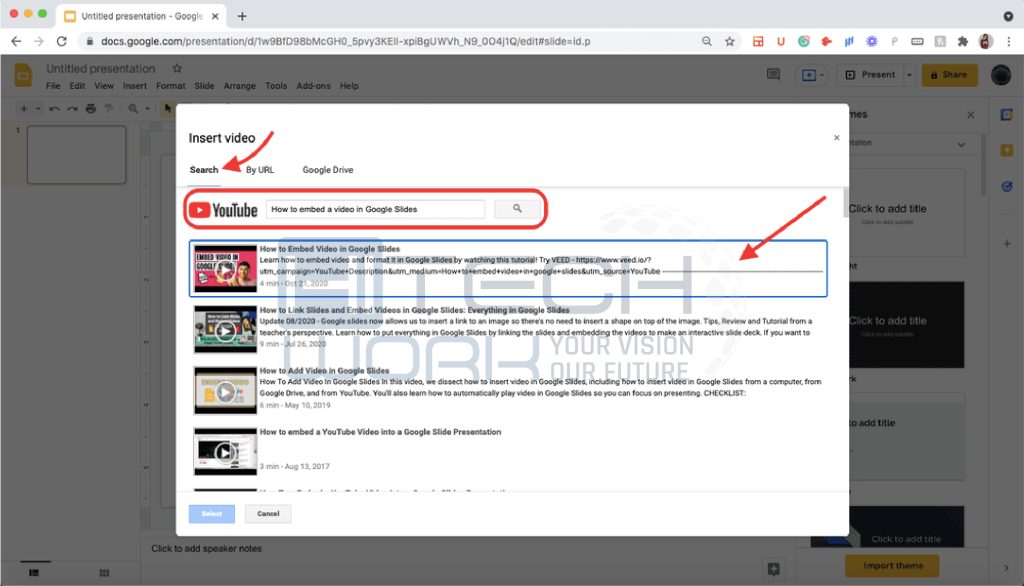
Task: Open the File menu
Action: (x=53, y=86)
